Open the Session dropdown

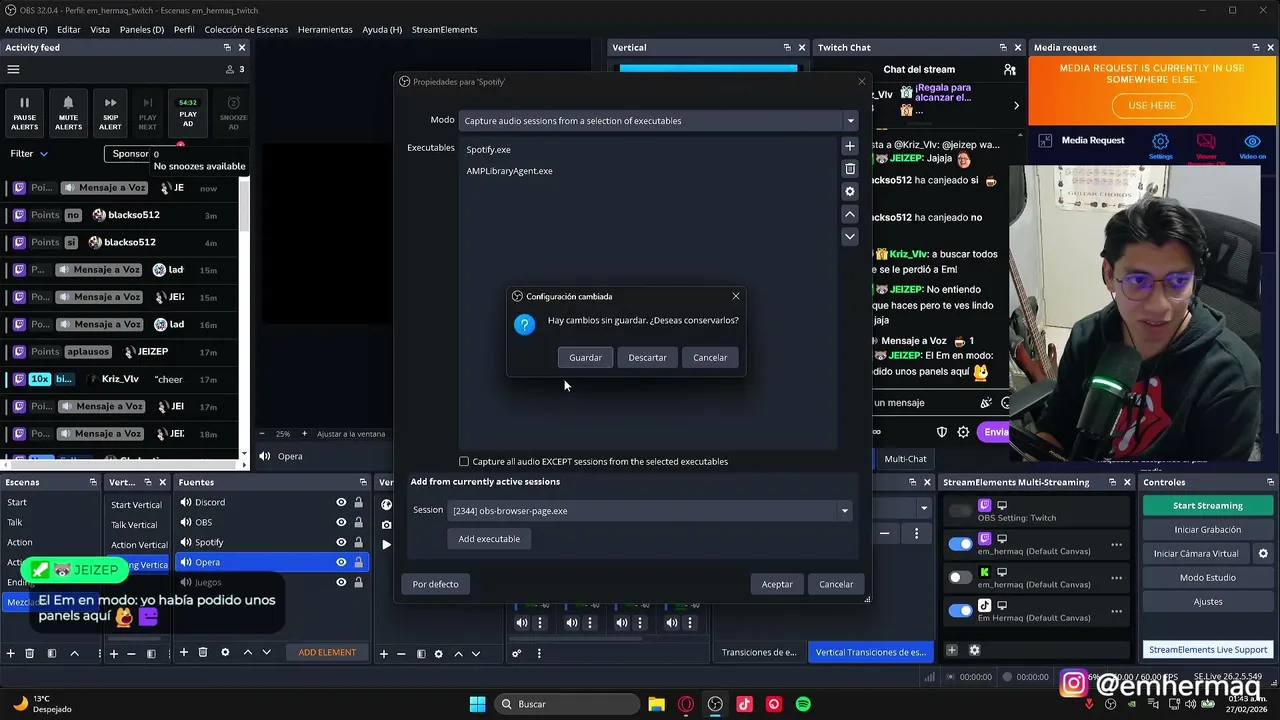pyautogui.click(x=650, y=510)
